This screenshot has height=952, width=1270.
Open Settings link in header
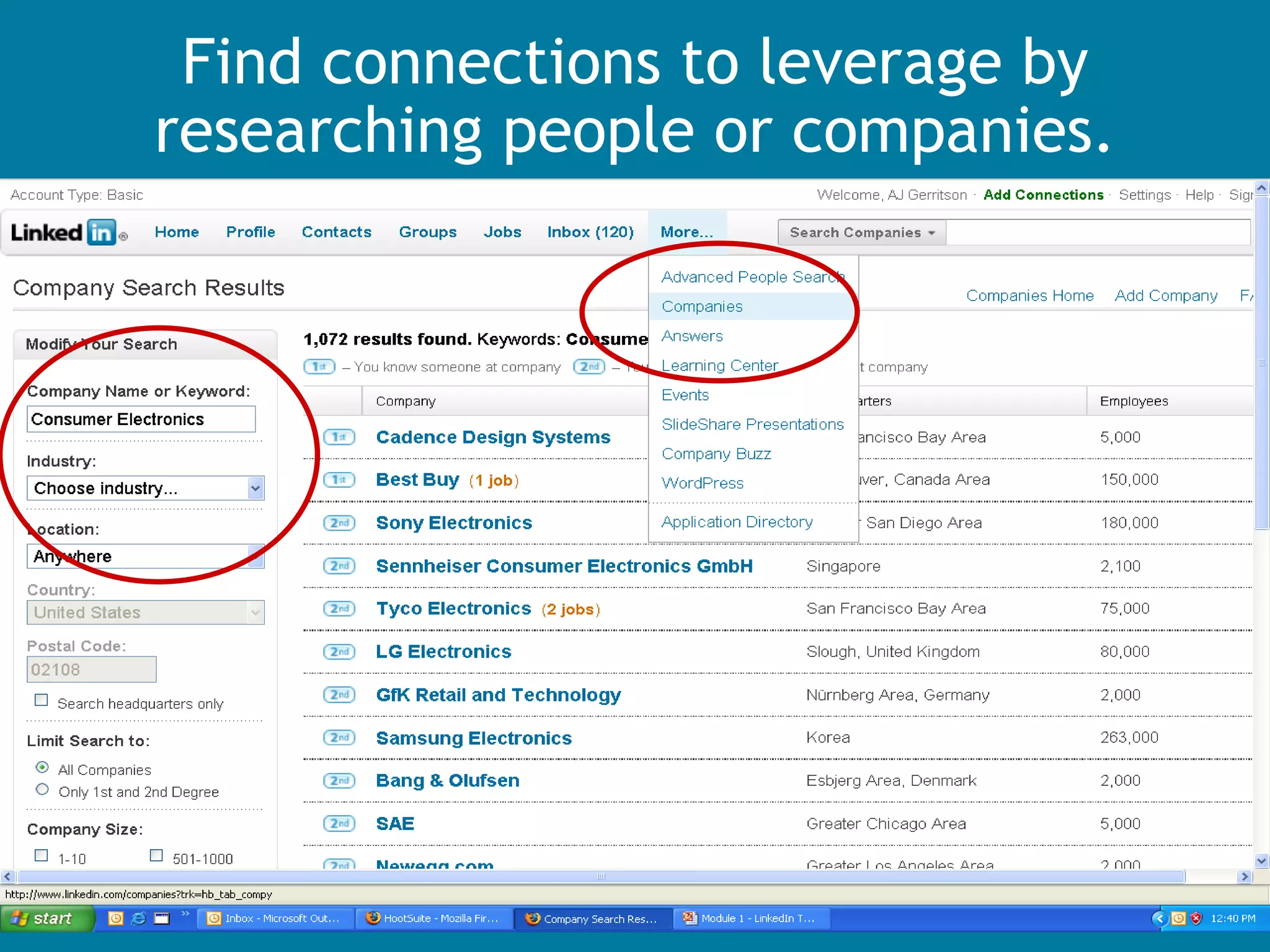pyautogui.click(x=1145, y=195)
